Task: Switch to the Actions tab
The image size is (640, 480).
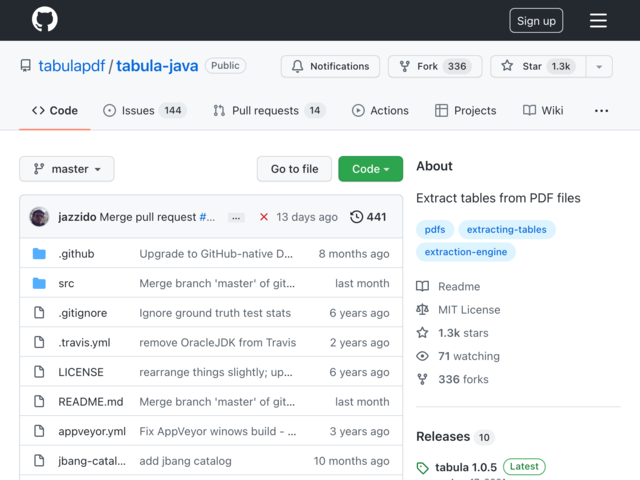Action: point(380,111)
